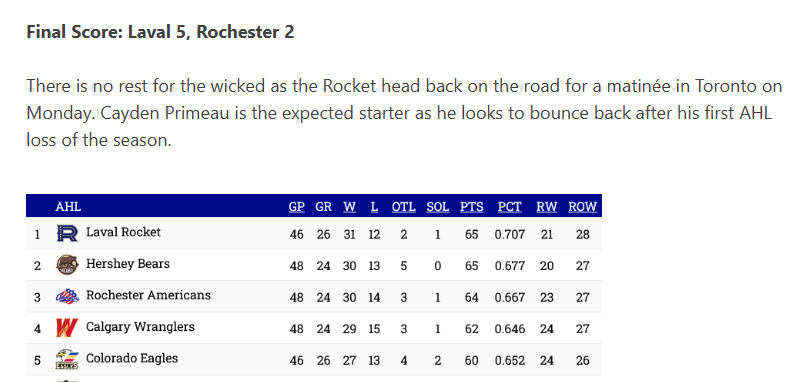
Task: Sort the table by W column
Action: (x=349, y=207)
